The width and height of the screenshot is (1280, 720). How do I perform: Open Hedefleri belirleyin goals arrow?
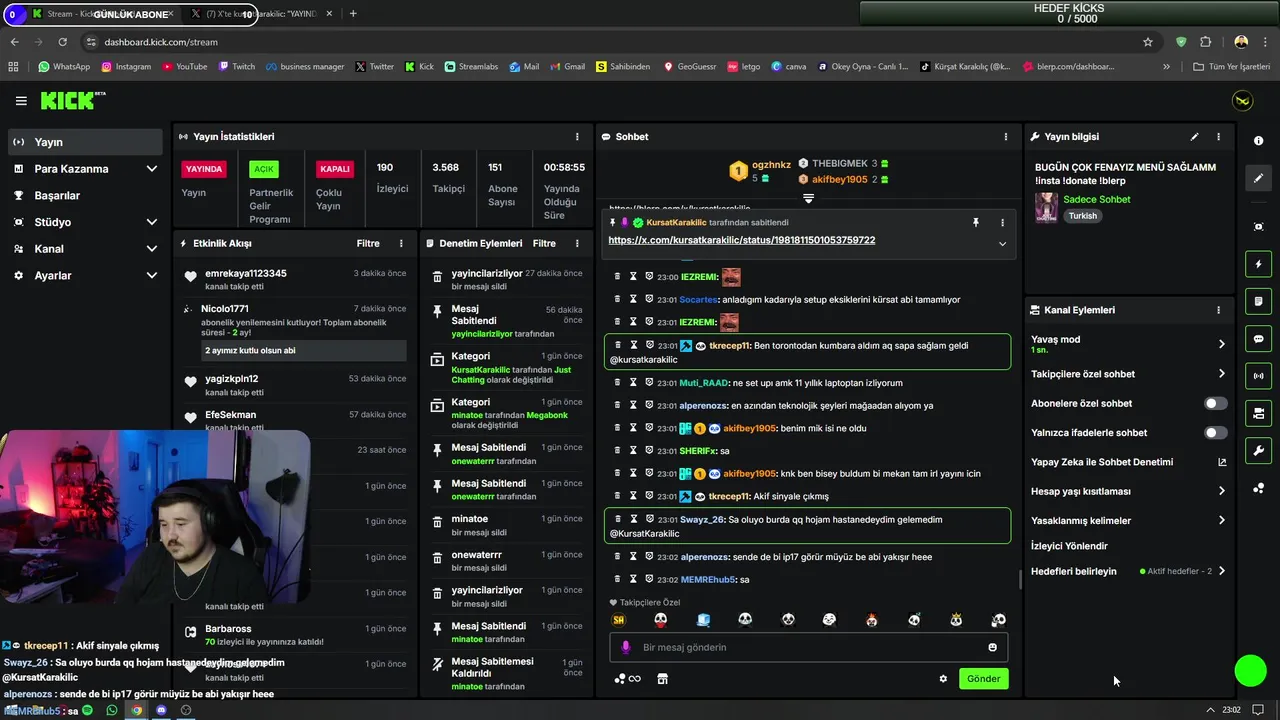pos(1221,571)
